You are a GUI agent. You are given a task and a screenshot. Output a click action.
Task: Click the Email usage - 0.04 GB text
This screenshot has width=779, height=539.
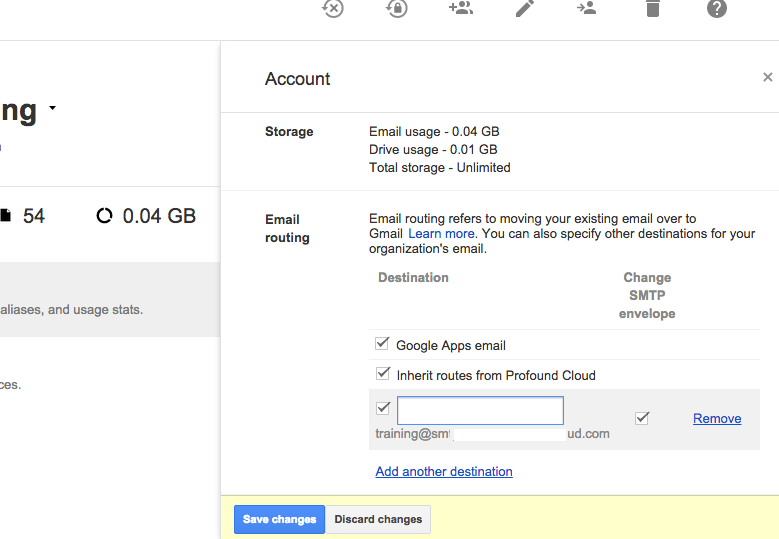[434, 132]
